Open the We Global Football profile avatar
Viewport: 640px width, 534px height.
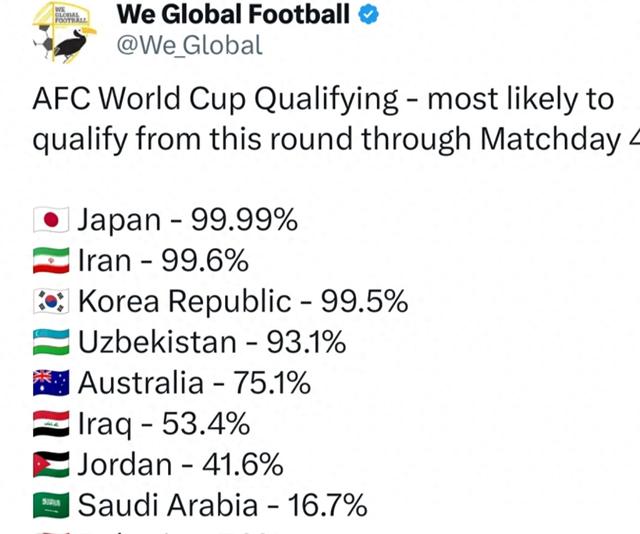[x=64, y=33]
